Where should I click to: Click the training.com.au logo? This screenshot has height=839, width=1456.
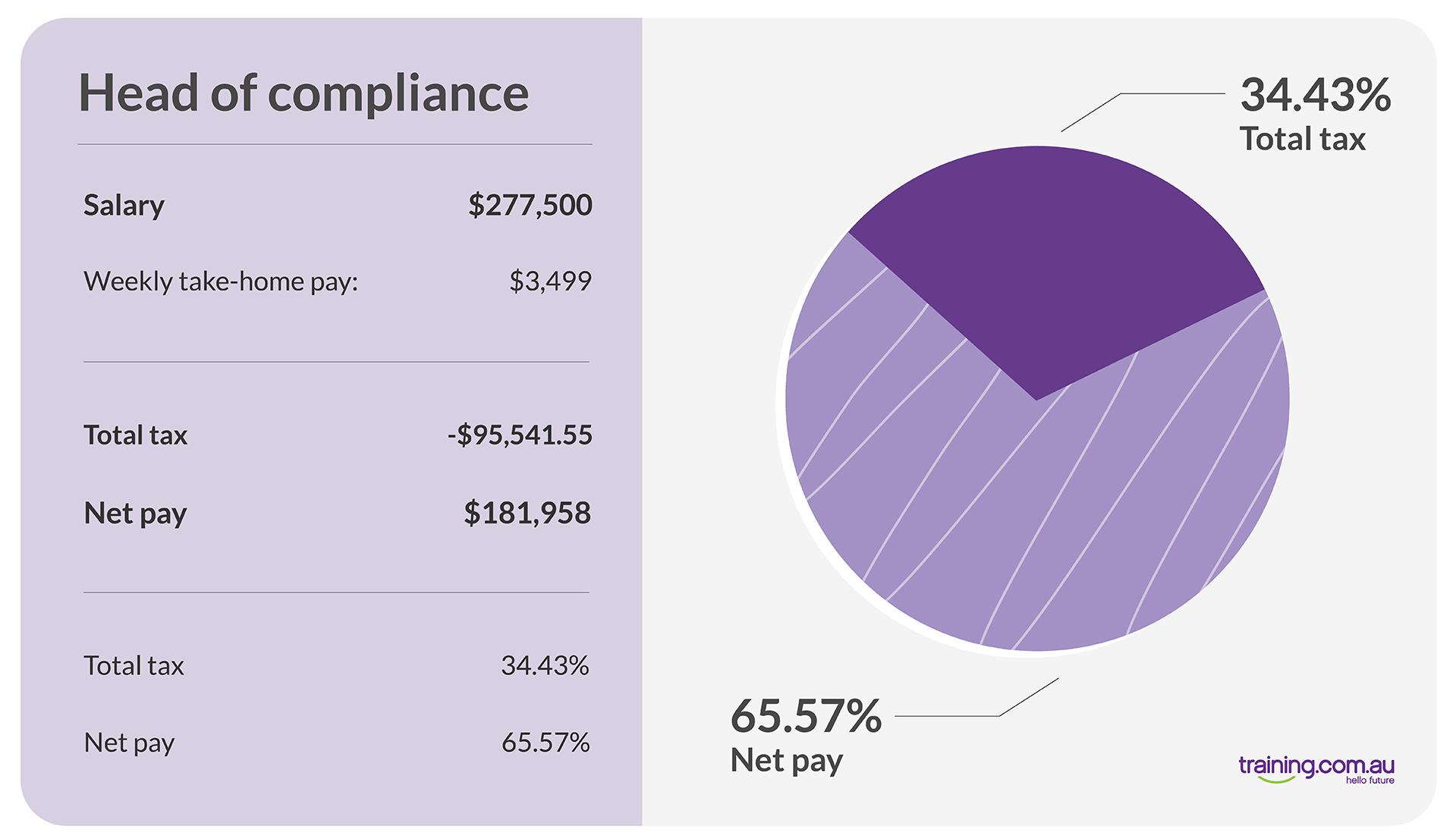click(1316, 769)
